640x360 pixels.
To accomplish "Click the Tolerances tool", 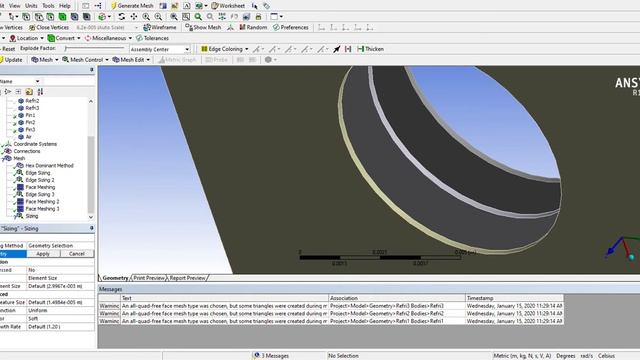I will (x=152, y=38).
